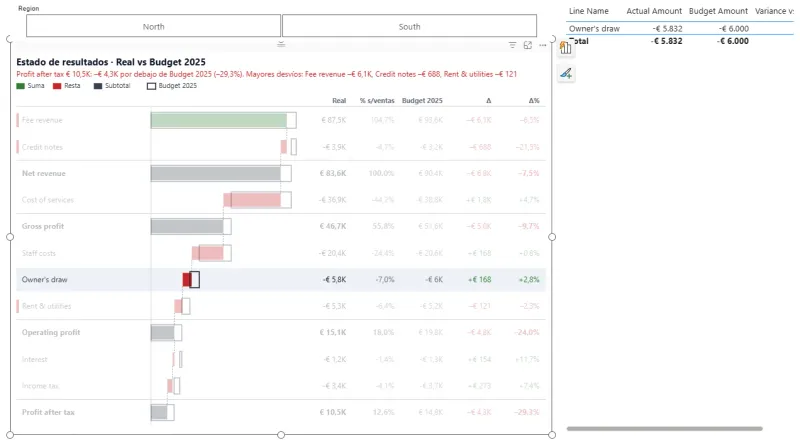Select the Net revenue row label
800x440 pixels.
43,173
